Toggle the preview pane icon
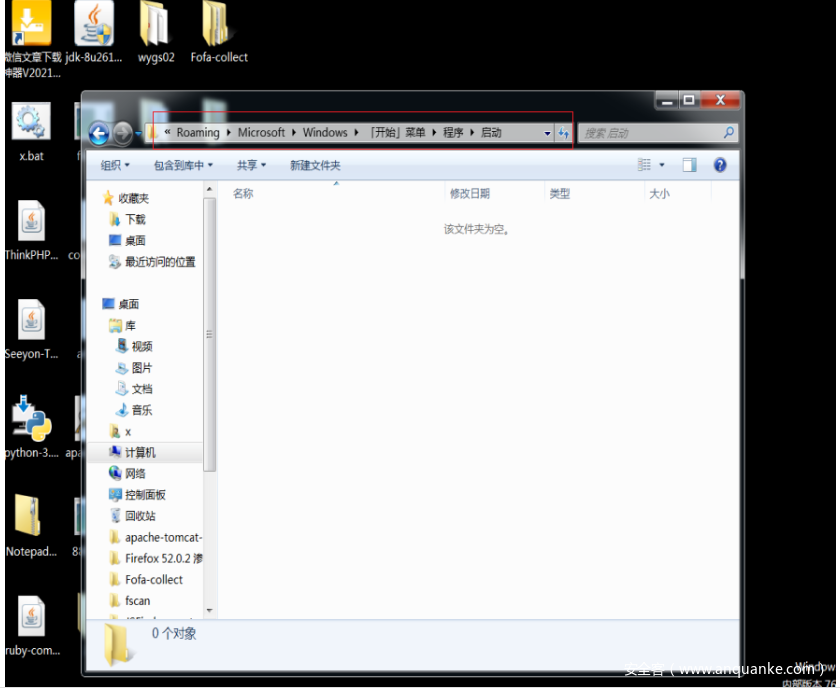Image resolution: width=840 pixels, height=688 pixels. (689, 165)
